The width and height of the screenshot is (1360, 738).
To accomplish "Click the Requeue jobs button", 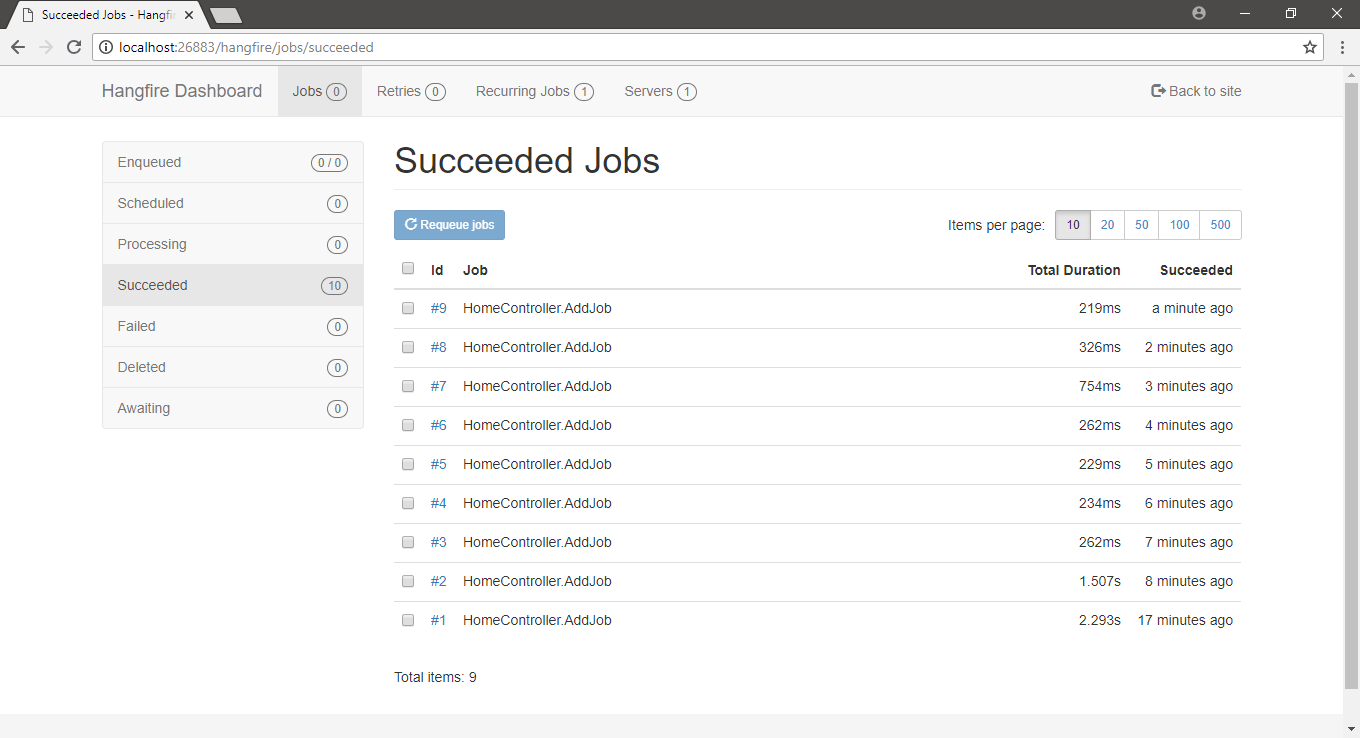I will 449,225.
